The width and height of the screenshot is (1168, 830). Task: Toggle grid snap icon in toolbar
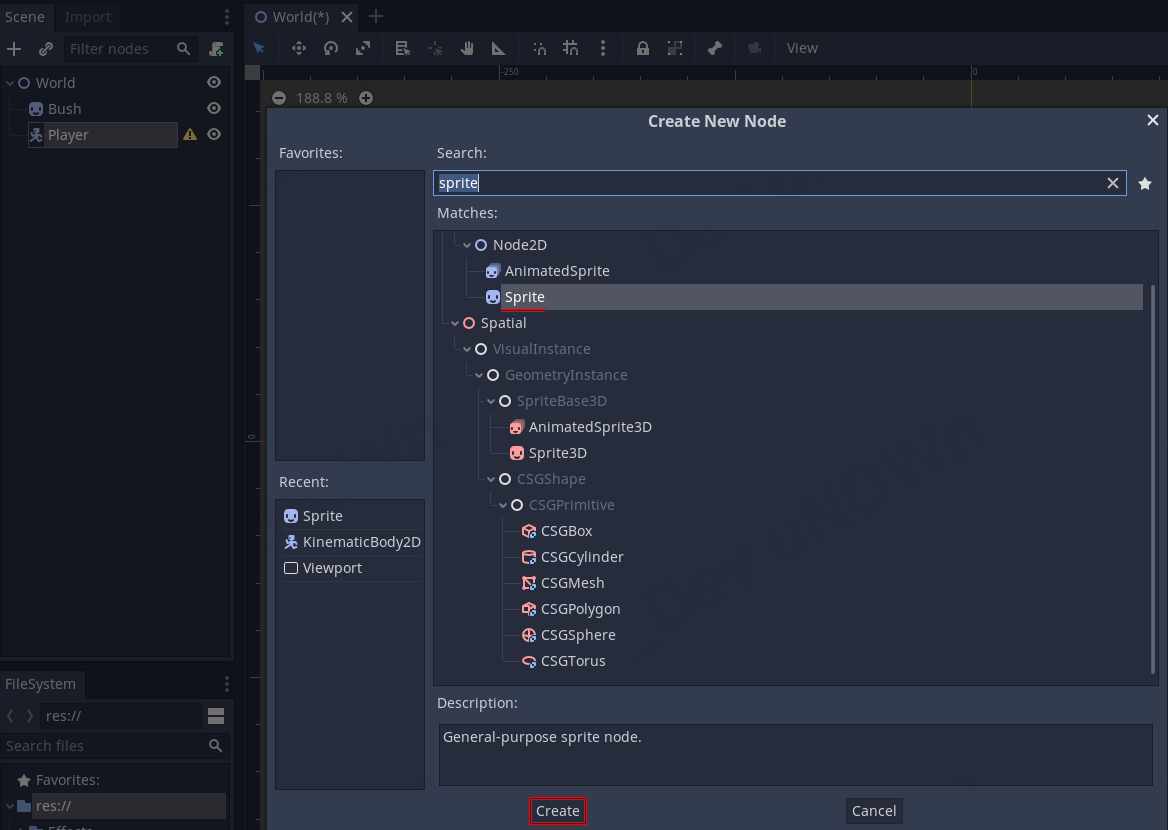[x=571, y=48]
